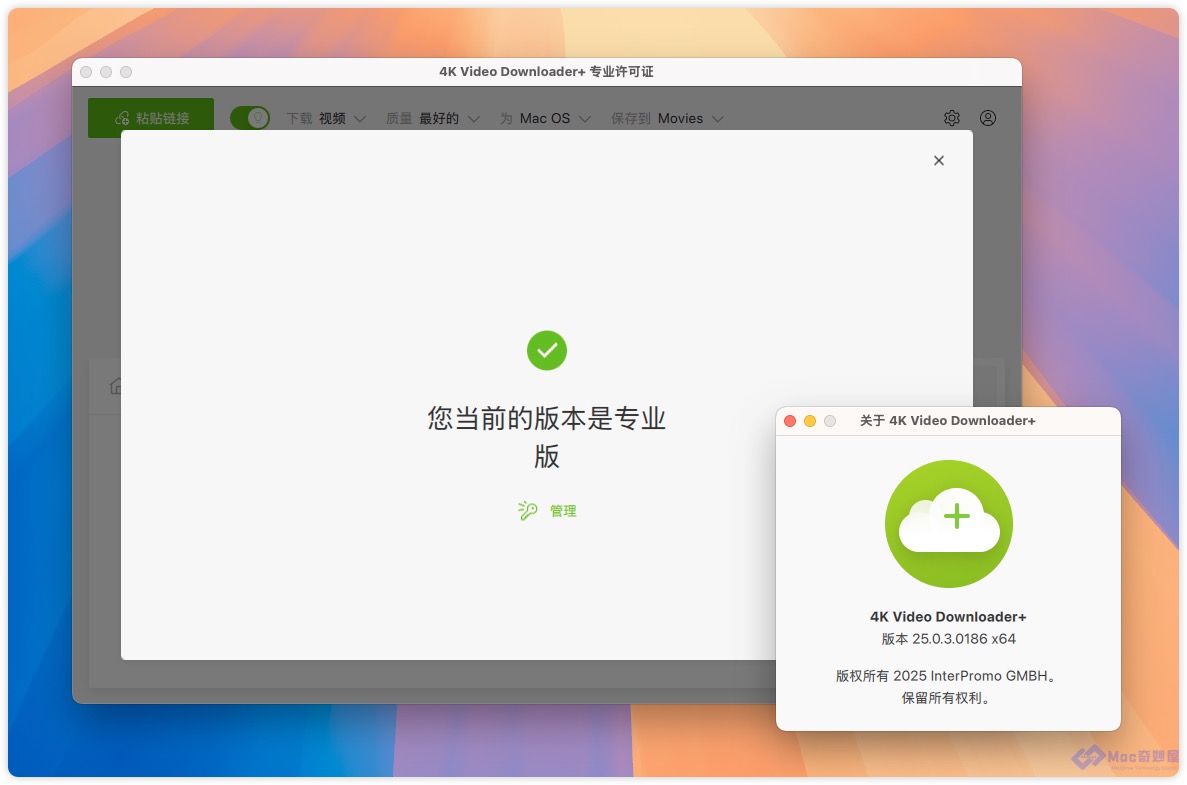The width and height of the screenshot is (1187, 785).
Task: Close the 关于 4K Video Downloader+ window
Action: point(790,421)
